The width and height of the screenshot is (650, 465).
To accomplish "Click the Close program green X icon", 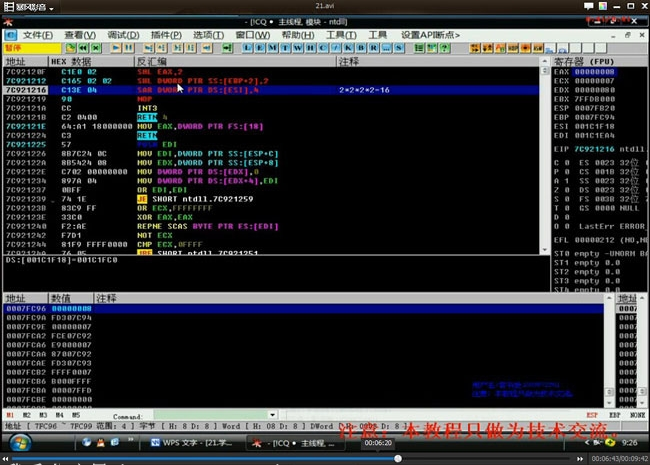I will [96, 48].
